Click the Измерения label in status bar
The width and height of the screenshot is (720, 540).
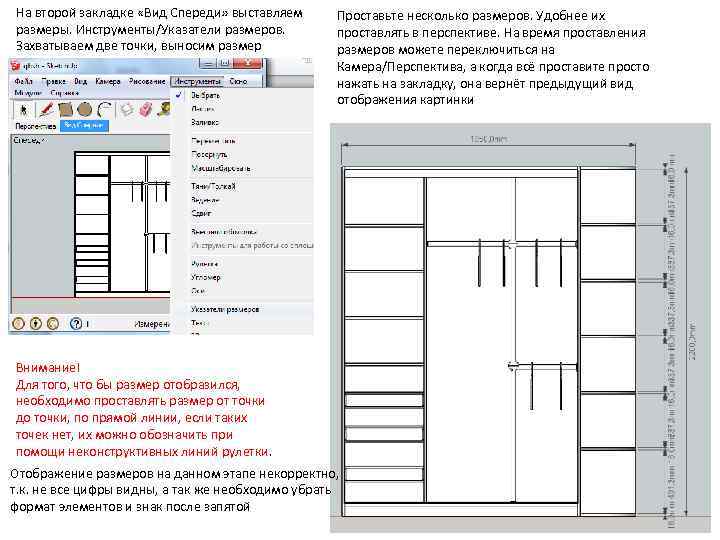tap(152, 324)
